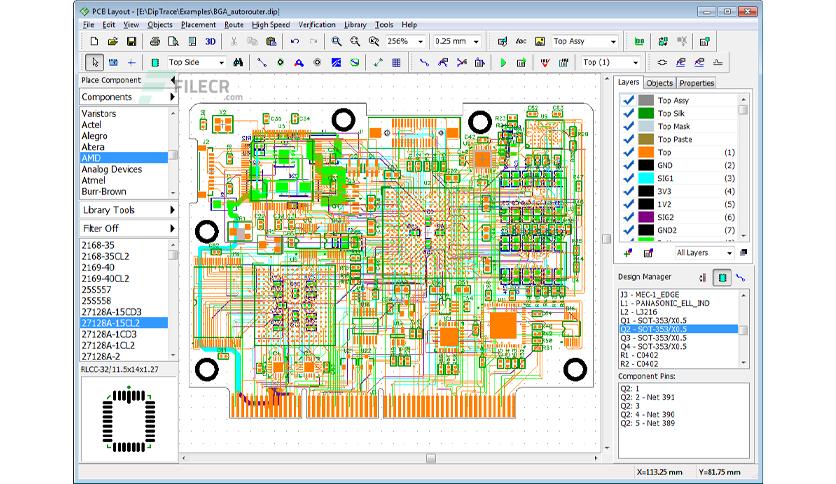836x484 pixels.
Task: Open the File menu
Action: (89, 25)
